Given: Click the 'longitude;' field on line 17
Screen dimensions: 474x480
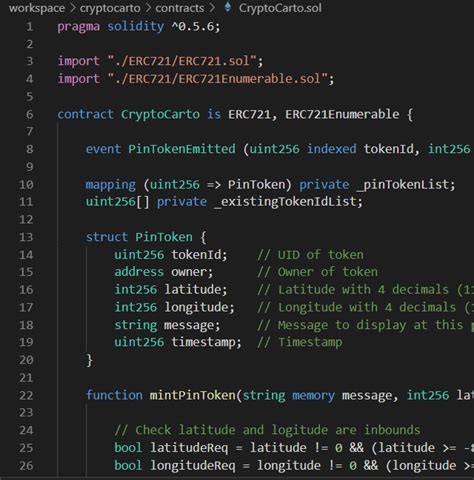Looking at the screenshot, I should point(199,307).
